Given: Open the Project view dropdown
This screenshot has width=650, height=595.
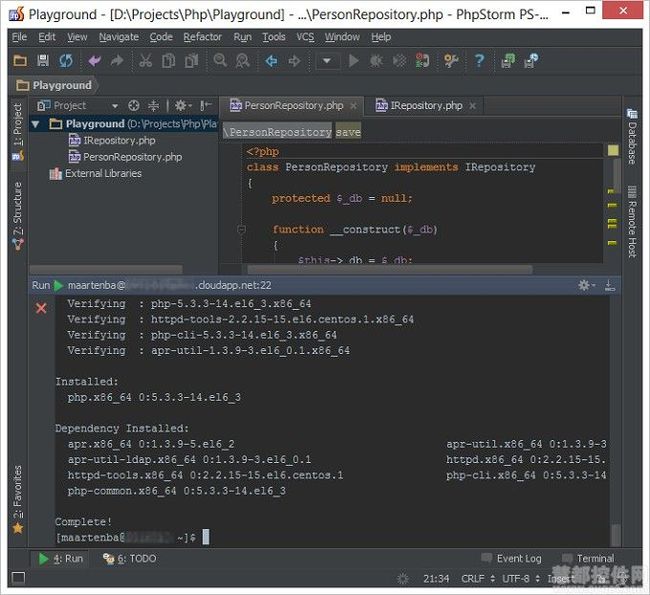Looking at the screenshot, I should [x=114, y=106].
